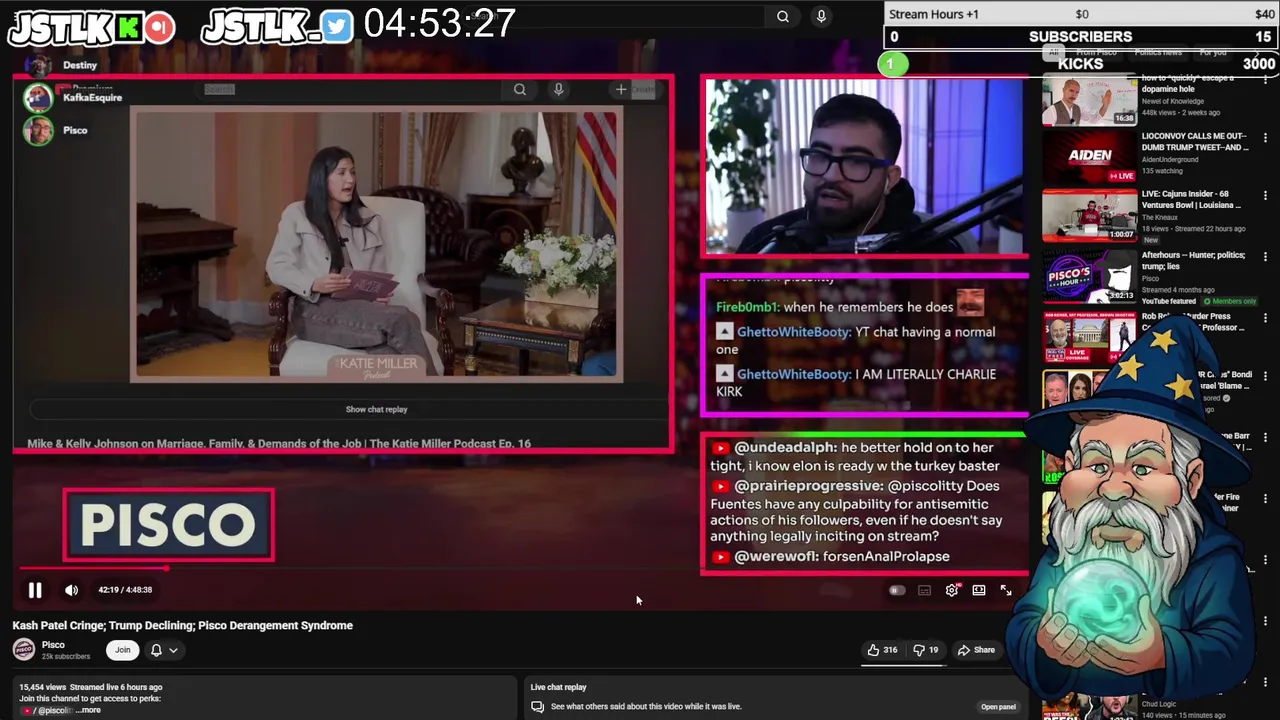1280x720 pixels.
Task: Visit AidenUnderground channel
Action: point(1170,159)
